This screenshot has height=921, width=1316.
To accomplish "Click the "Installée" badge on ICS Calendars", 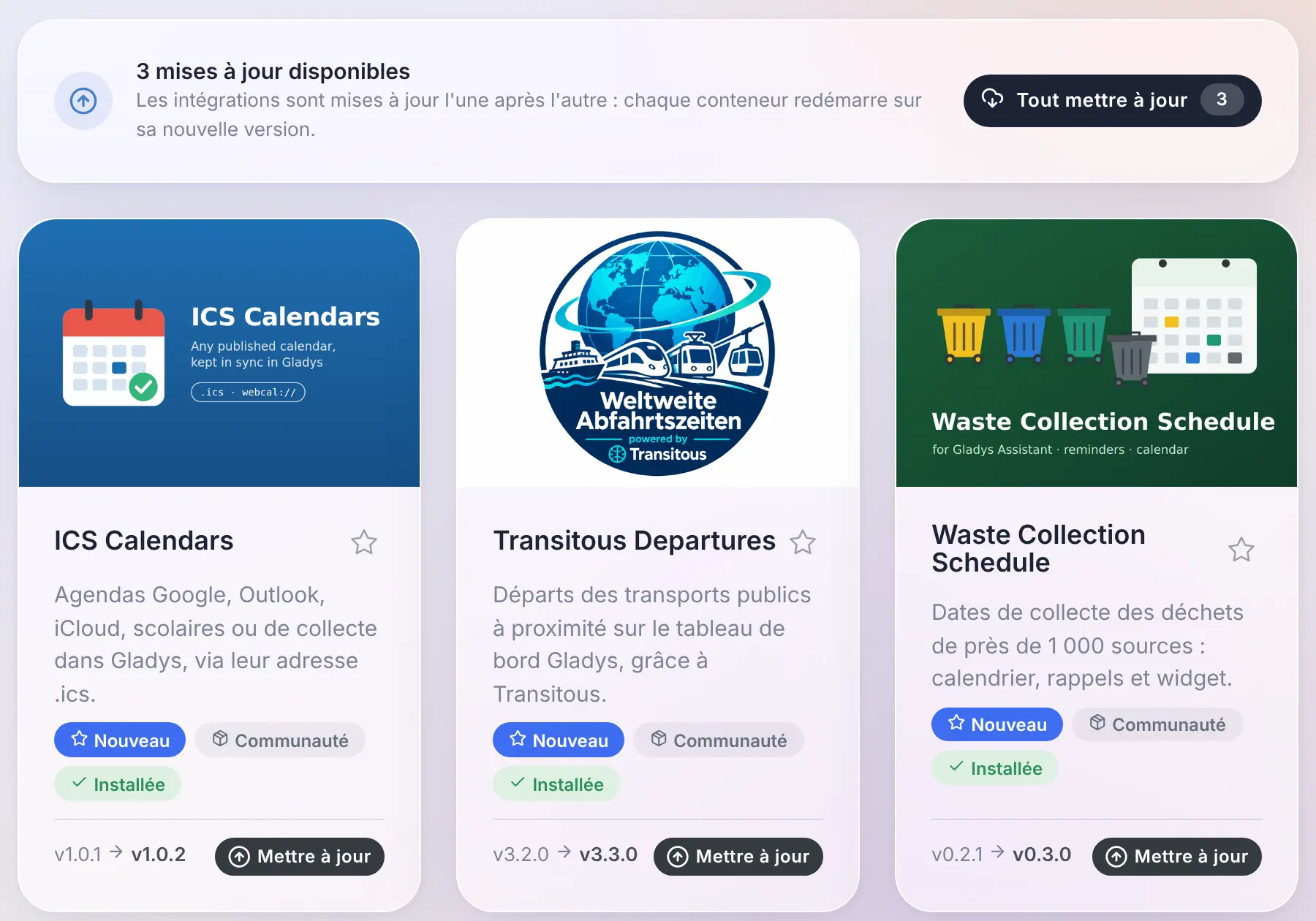I will coord(118,784).
